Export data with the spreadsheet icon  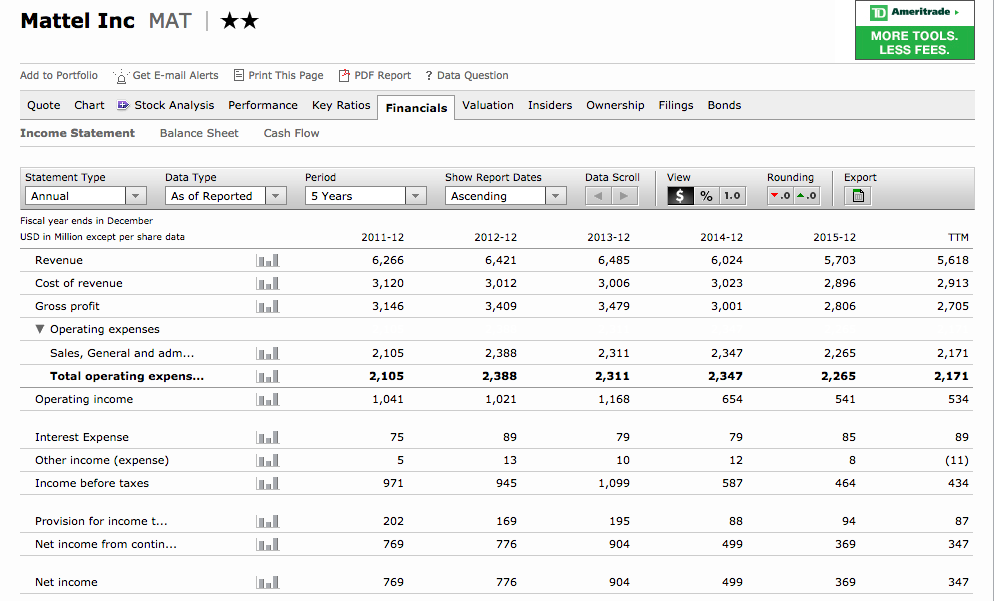click(858, 196)
